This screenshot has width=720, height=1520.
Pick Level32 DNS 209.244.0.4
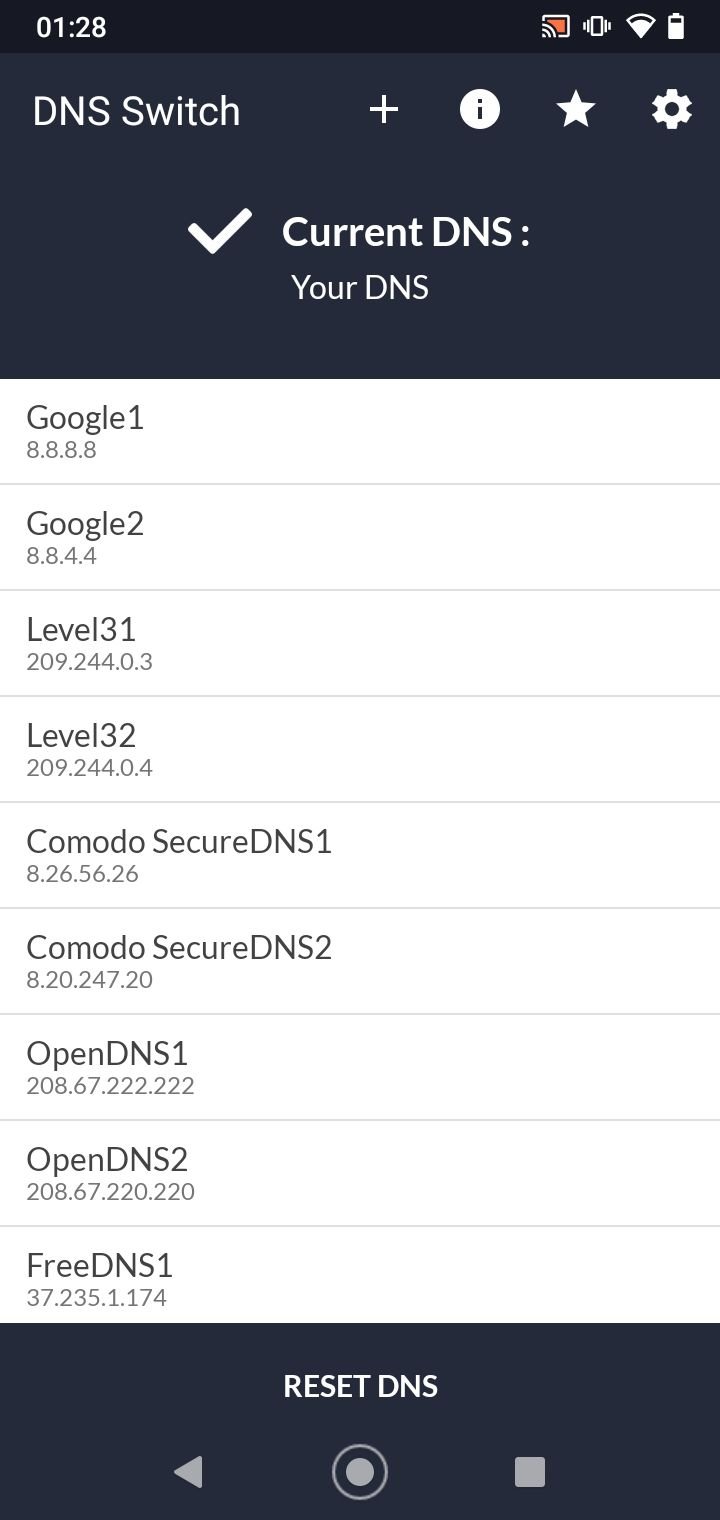(360, 750)
